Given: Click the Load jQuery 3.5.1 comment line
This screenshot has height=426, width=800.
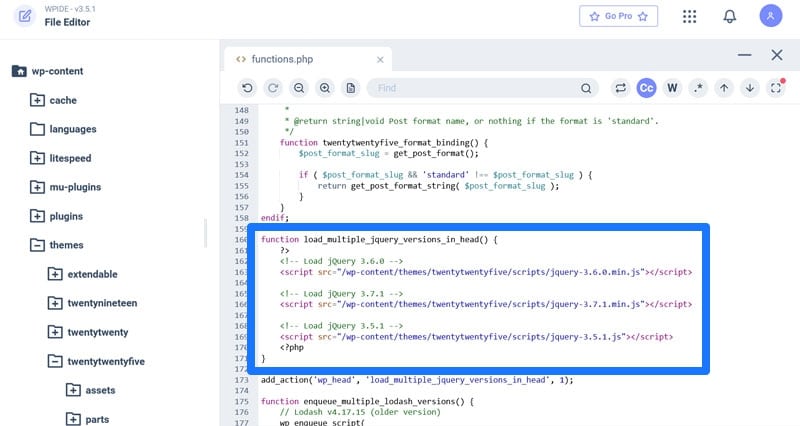Looking at the screenshot, I should (x=341, y=325).
